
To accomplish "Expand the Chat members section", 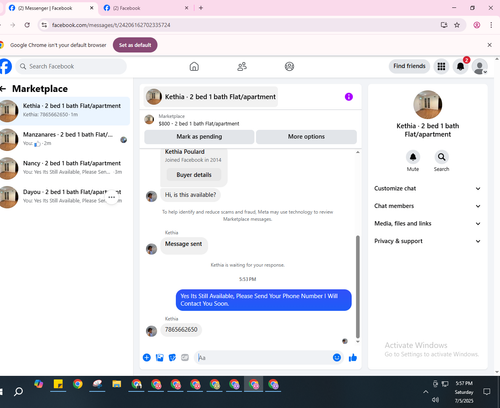I will pos(428,206).
